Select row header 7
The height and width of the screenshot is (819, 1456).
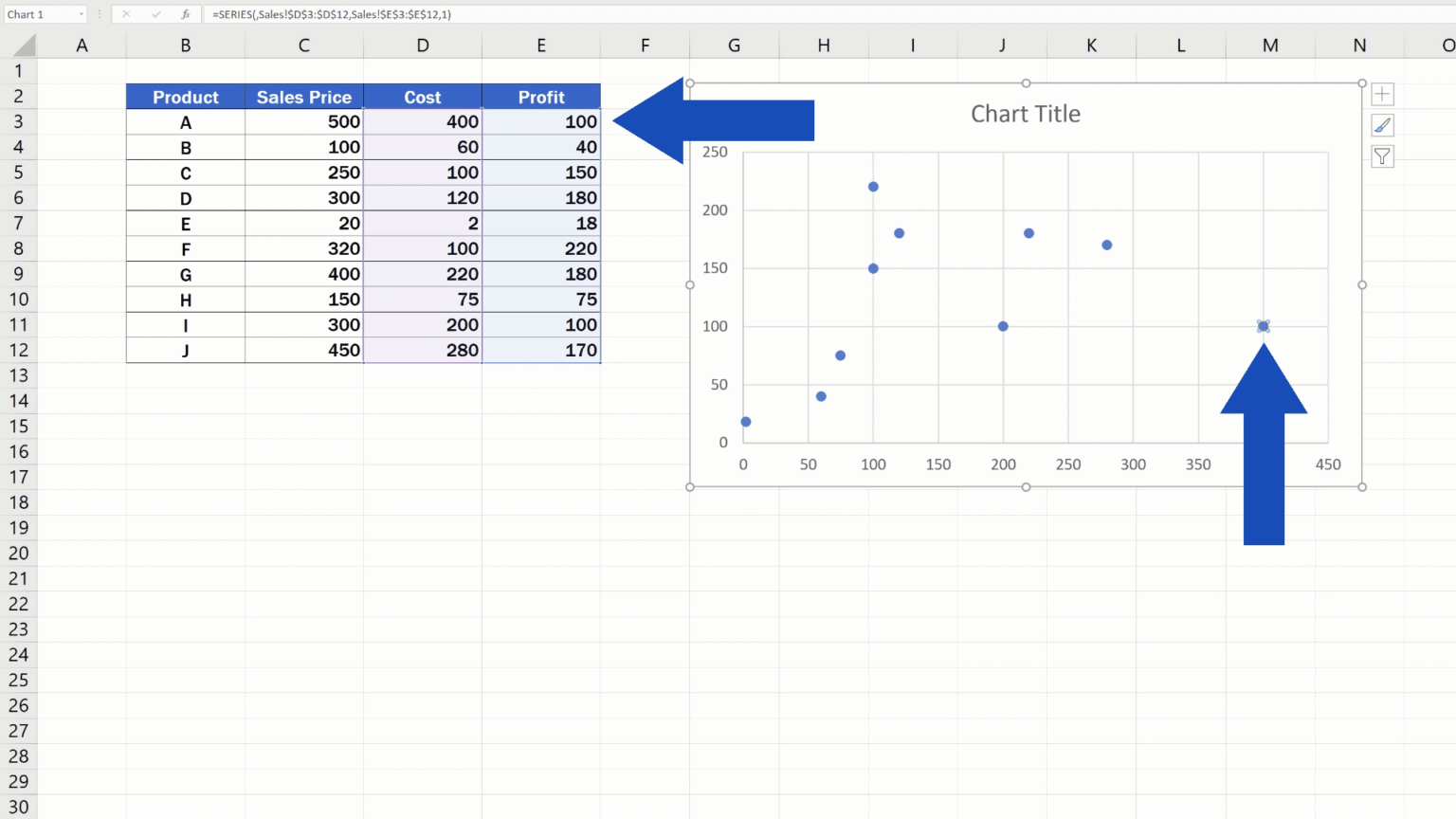pyautogui.click(x=19, y=223)
